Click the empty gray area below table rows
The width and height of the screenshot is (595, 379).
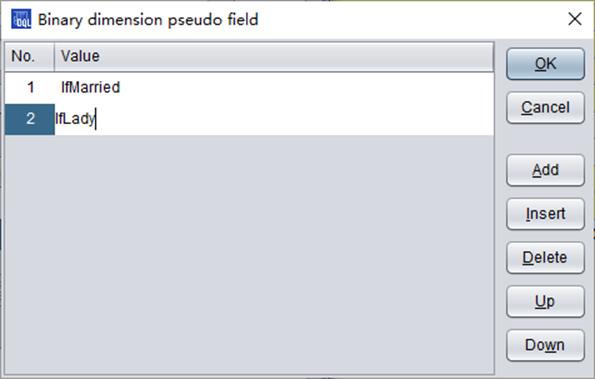click(x=249, y=254)
